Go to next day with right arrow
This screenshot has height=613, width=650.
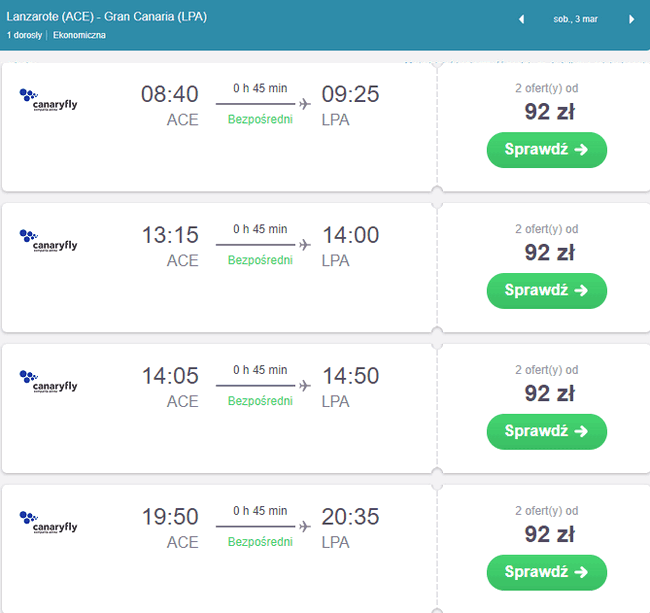(631, 19)
